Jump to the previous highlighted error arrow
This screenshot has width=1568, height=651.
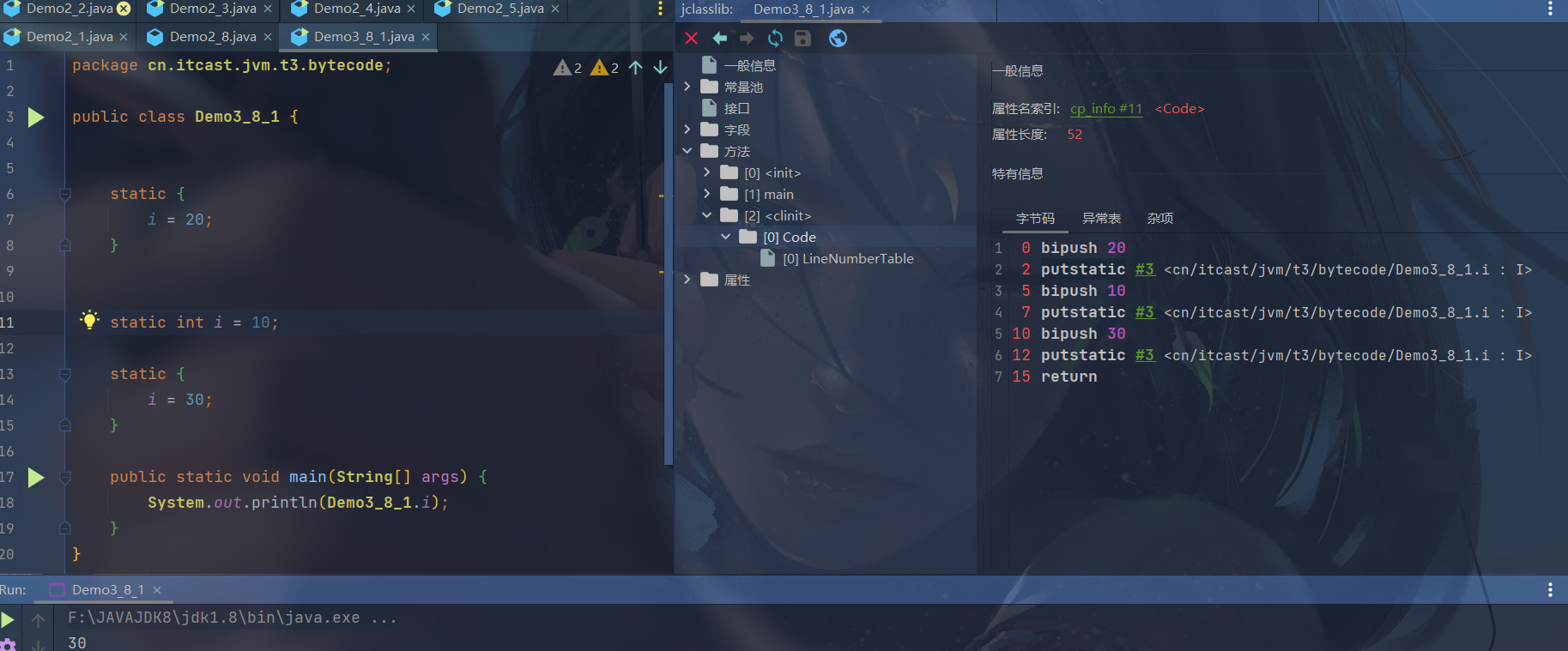[635, 67]
